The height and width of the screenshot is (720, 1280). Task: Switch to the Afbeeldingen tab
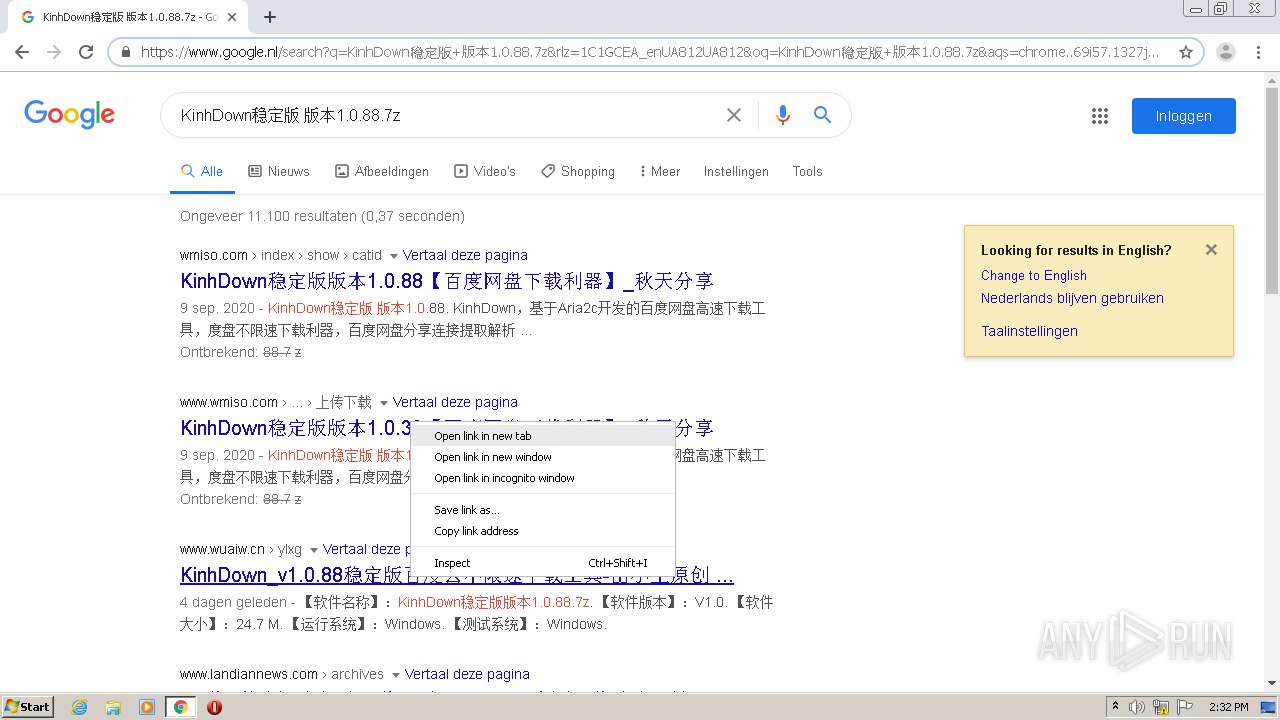coord(382,171)
